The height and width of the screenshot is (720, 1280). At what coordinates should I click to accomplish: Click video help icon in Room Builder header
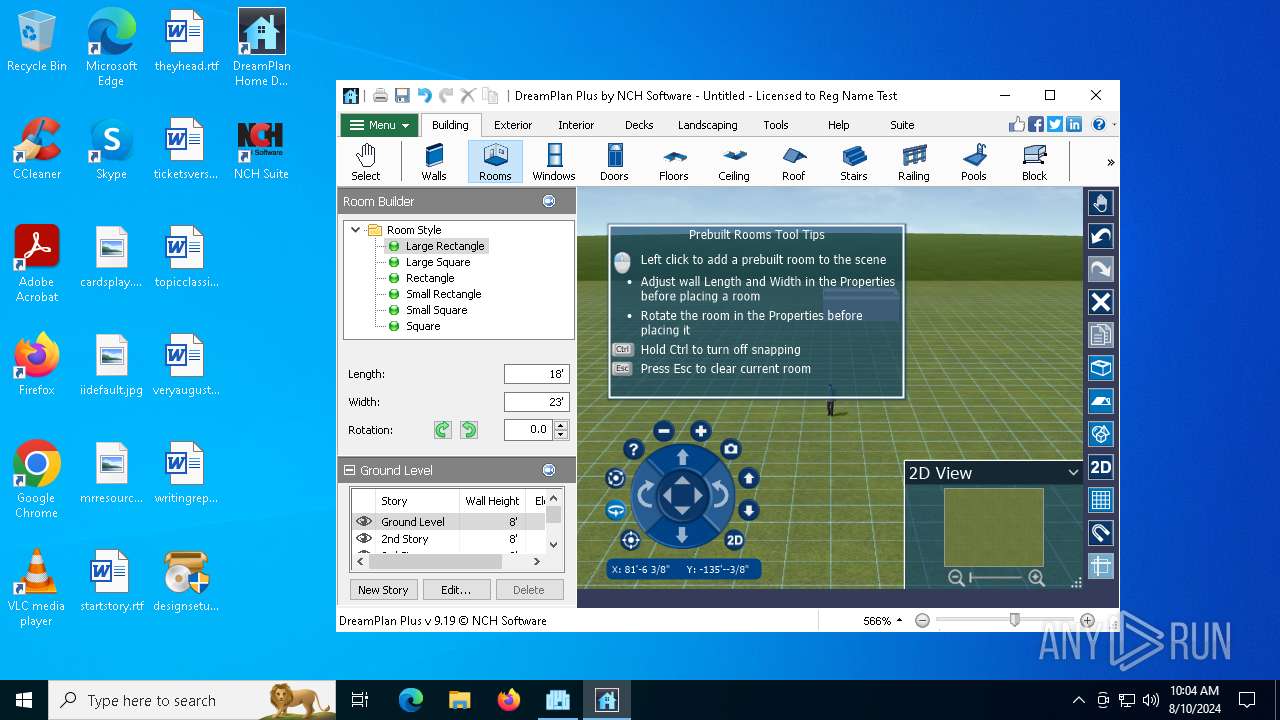tap(549, 201)
